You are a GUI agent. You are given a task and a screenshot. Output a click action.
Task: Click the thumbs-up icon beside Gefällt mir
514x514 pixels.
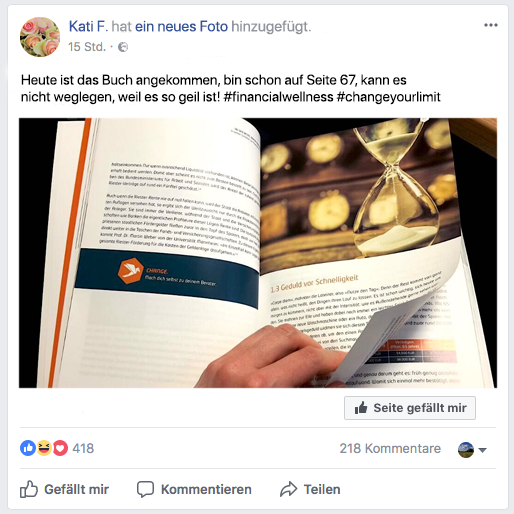(x=29, y=489)
